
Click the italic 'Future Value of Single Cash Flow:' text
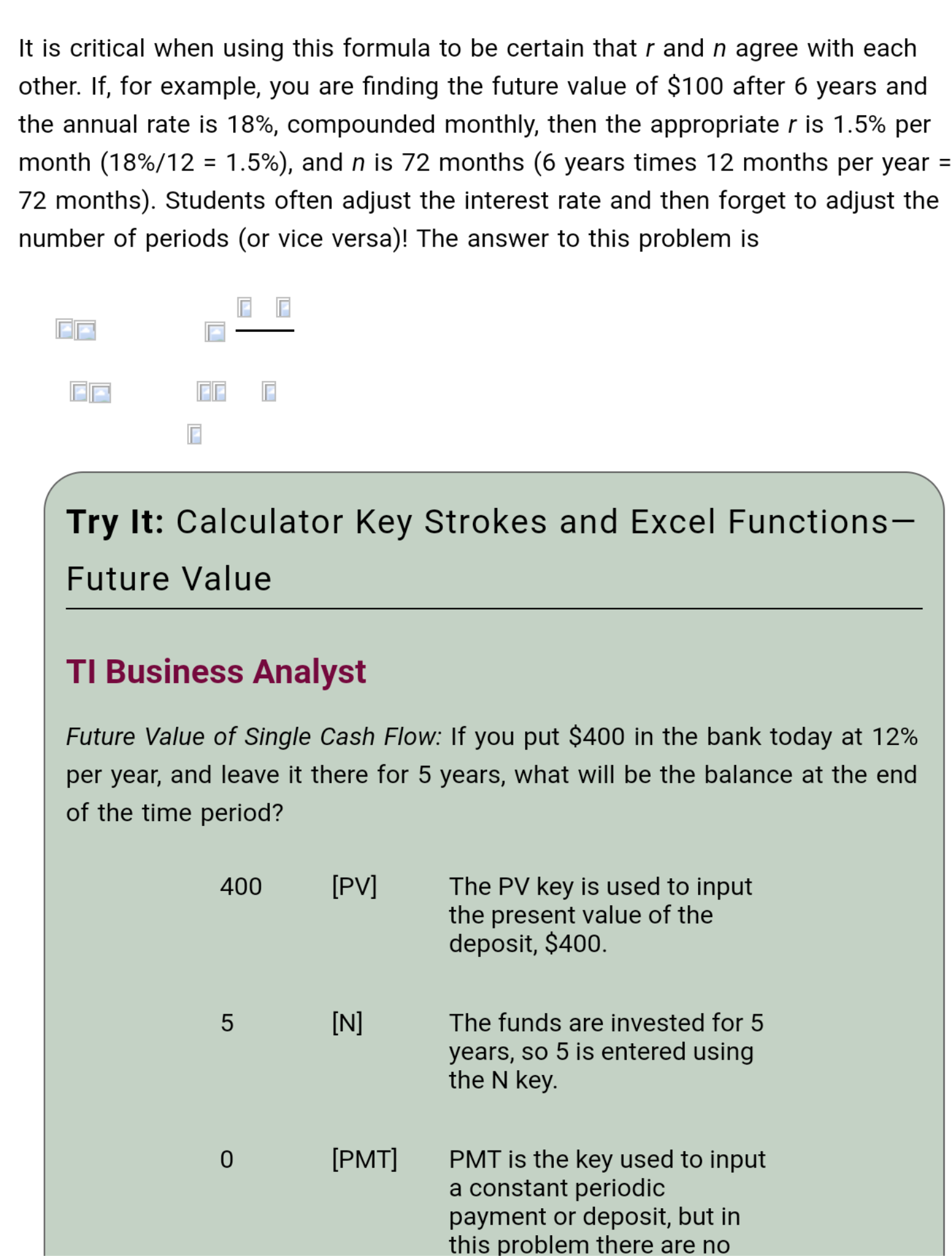254,737
